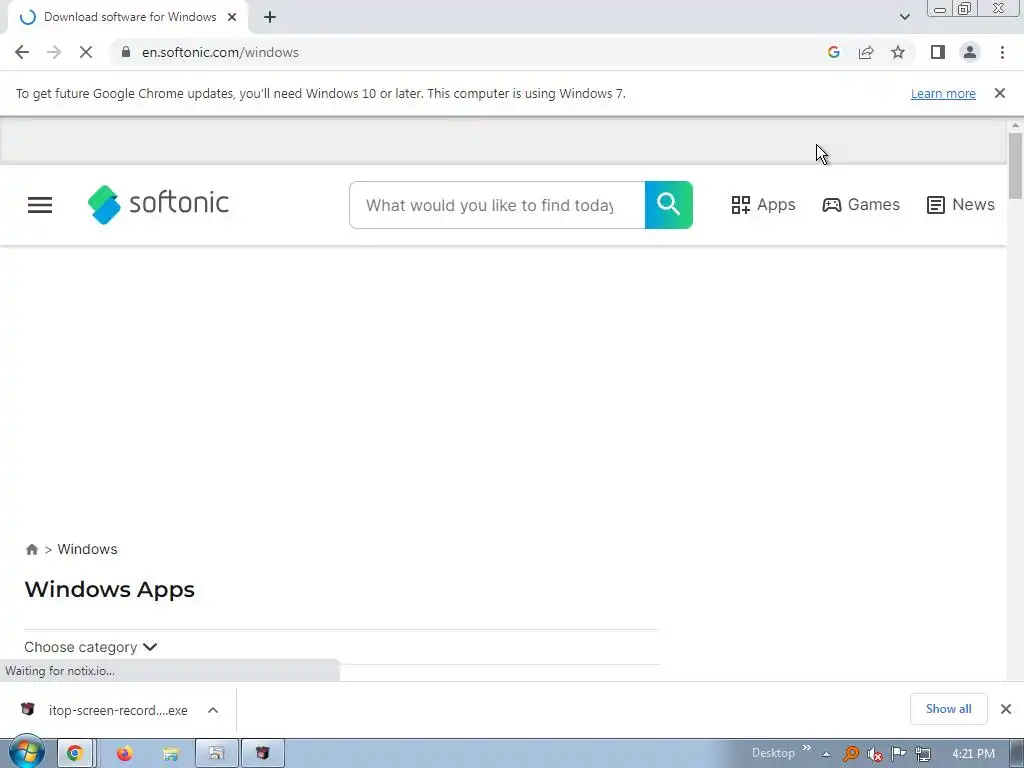Dismiss the Chrome update notification bar
This screenshot has width=1024, height=768.
999,93
